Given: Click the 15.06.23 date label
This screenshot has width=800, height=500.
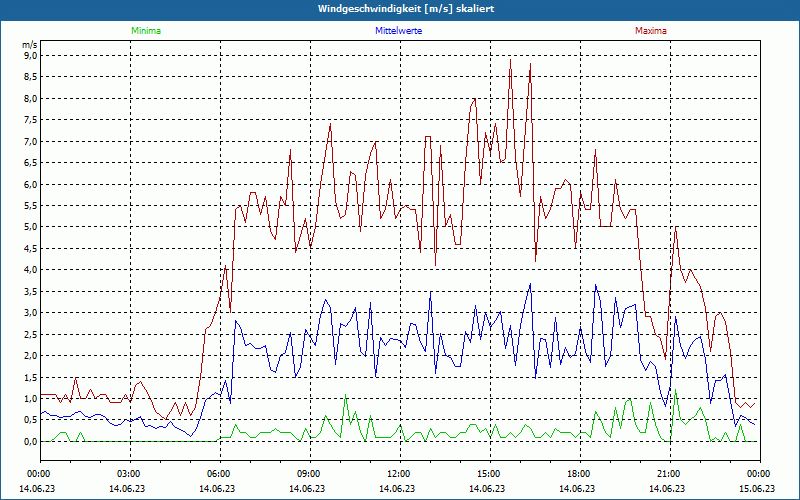Looking at the screenshot, I should click(757, 488).
